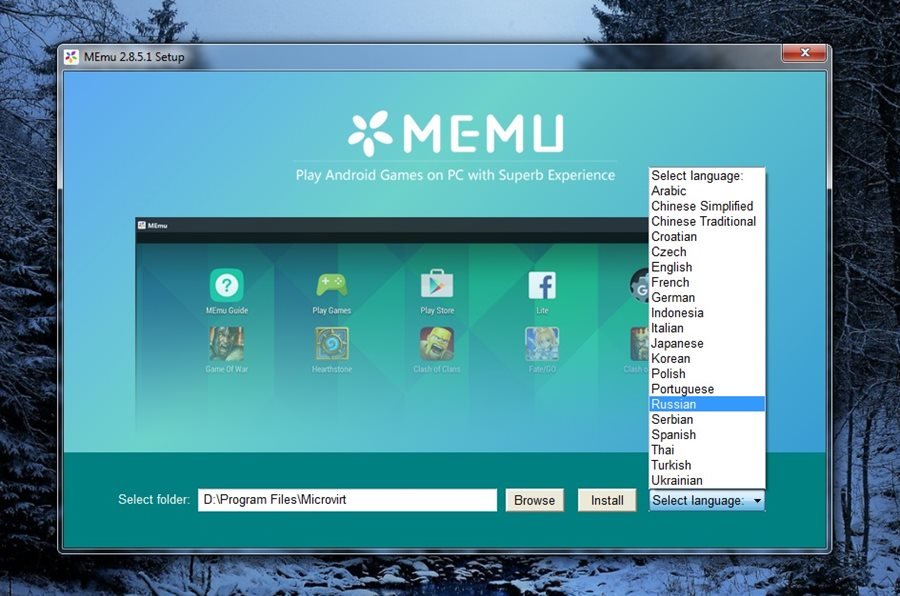This screenshot has width=900, height=596.
Task: Click the Hearthstone icon in preview
Action: click(331, 343)
